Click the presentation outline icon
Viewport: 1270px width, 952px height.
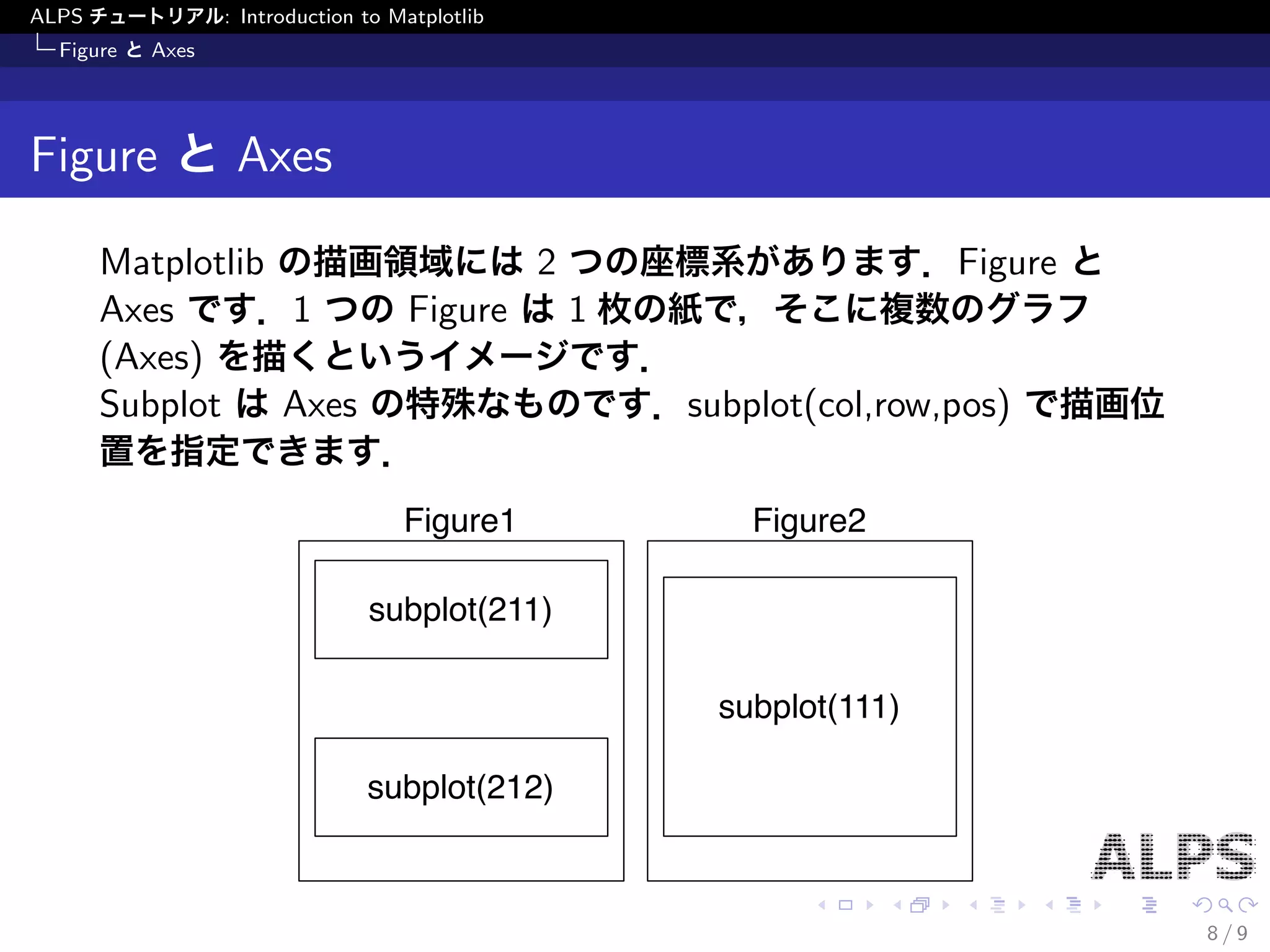[x=1150, y=905]
